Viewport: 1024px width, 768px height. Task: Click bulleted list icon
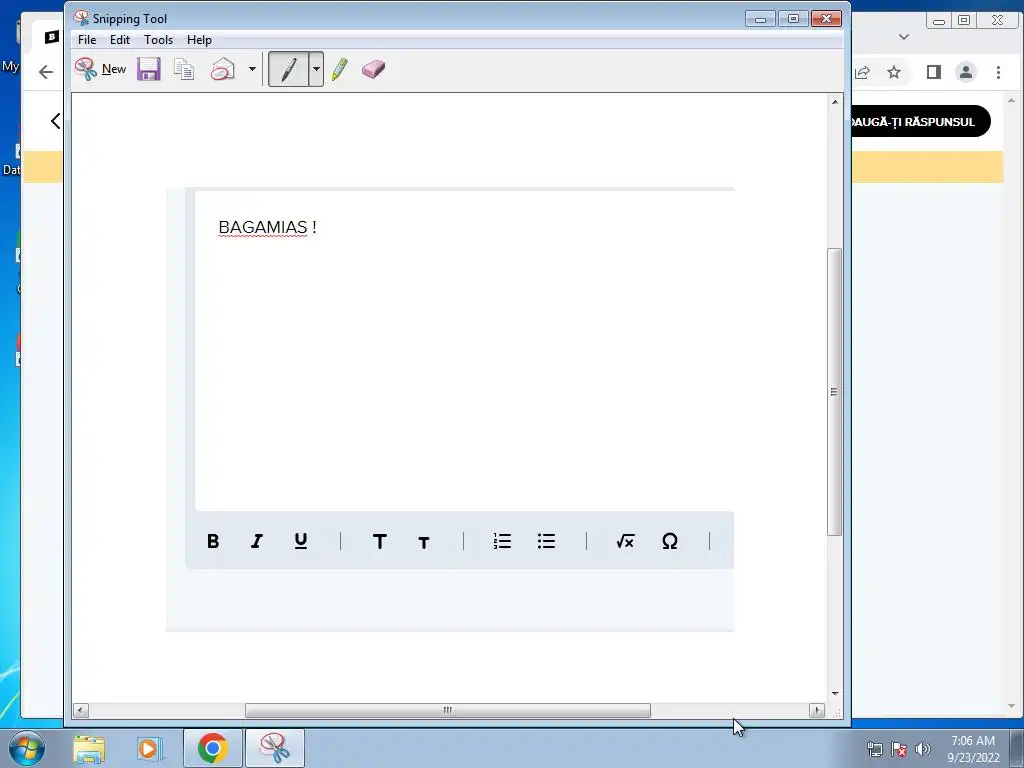click(547, 541)
